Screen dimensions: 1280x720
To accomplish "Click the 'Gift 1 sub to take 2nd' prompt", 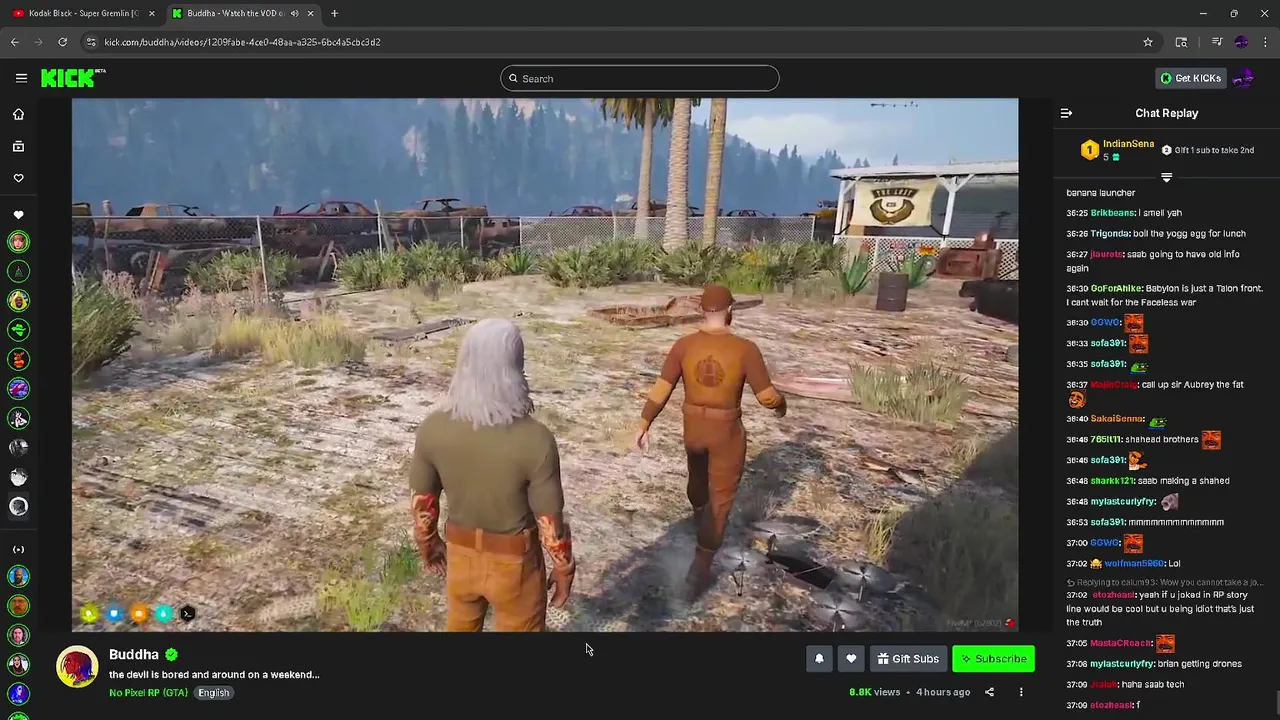I will [1208, 150].
